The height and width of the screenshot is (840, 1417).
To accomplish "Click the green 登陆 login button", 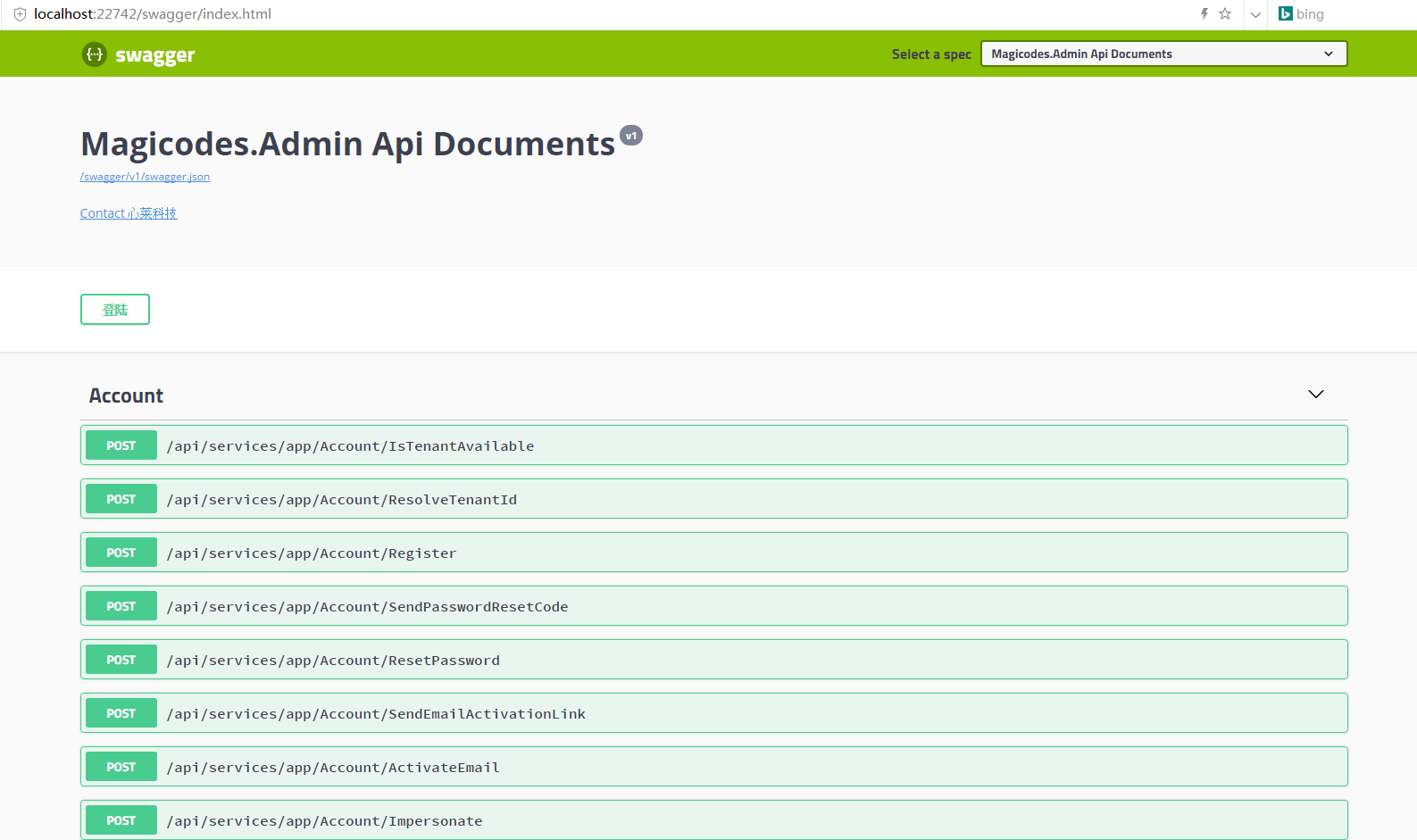I will [x=115, y=310].
